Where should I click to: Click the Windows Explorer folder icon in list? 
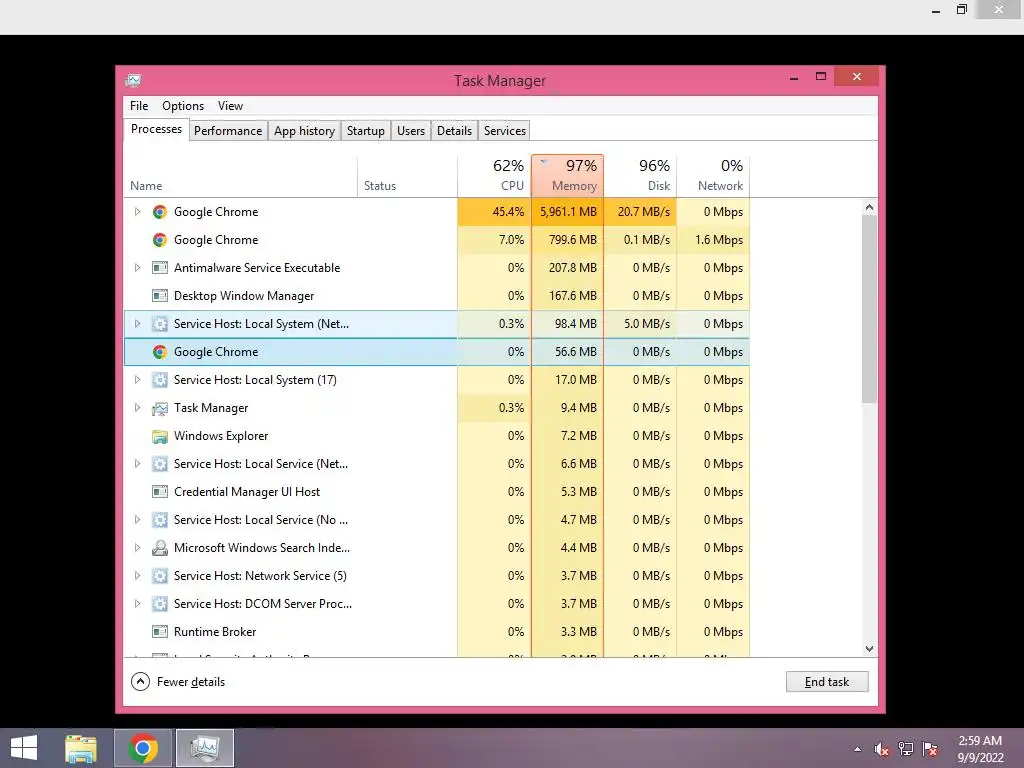point(160,436)
